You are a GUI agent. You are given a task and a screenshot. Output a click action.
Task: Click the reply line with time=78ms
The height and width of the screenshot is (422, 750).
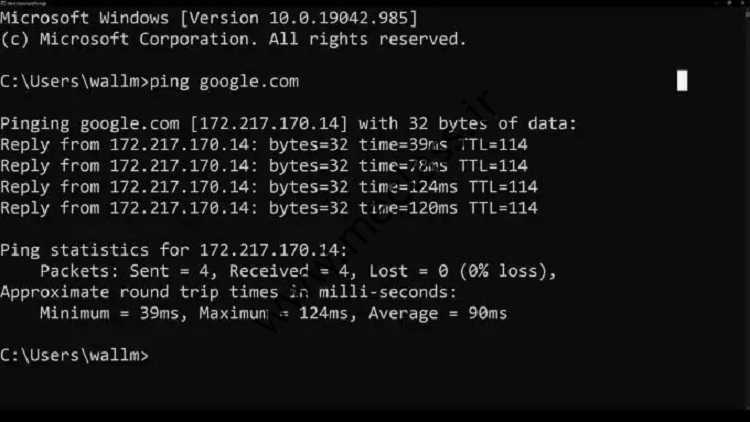click(264, 166)
